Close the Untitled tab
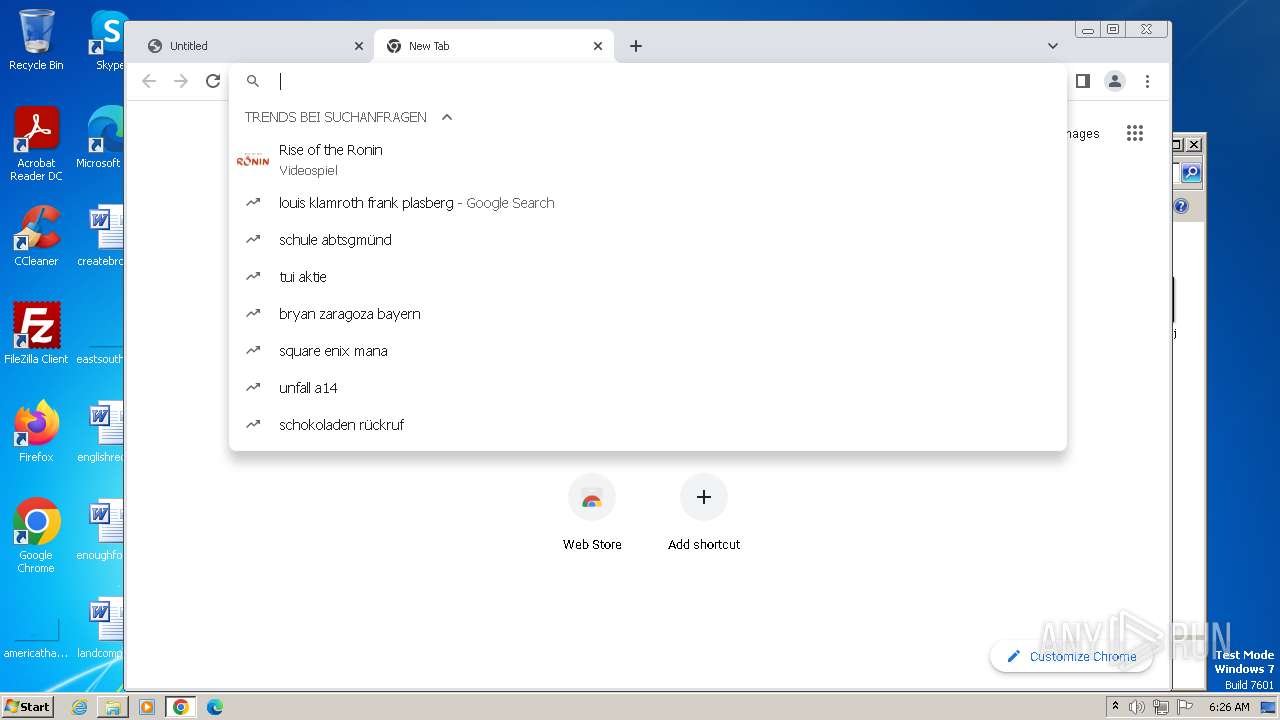Viewport: 1280px width, 720px height. [359, 46]
